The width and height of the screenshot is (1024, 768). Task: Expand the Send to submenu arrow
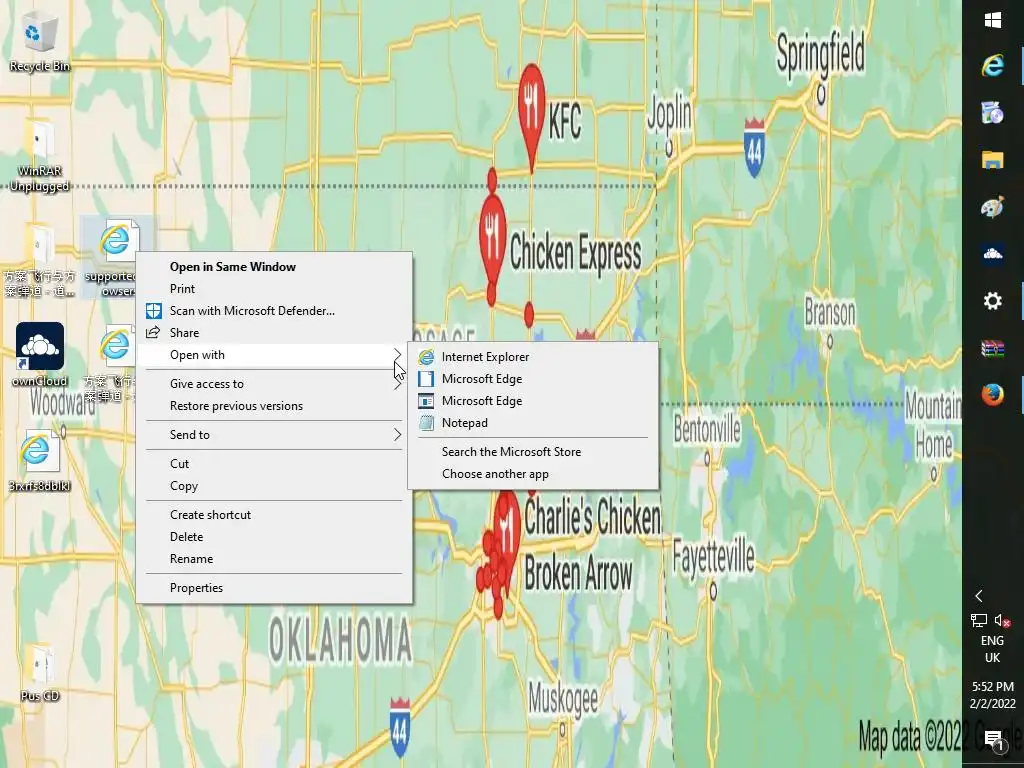tap(397, 435)
